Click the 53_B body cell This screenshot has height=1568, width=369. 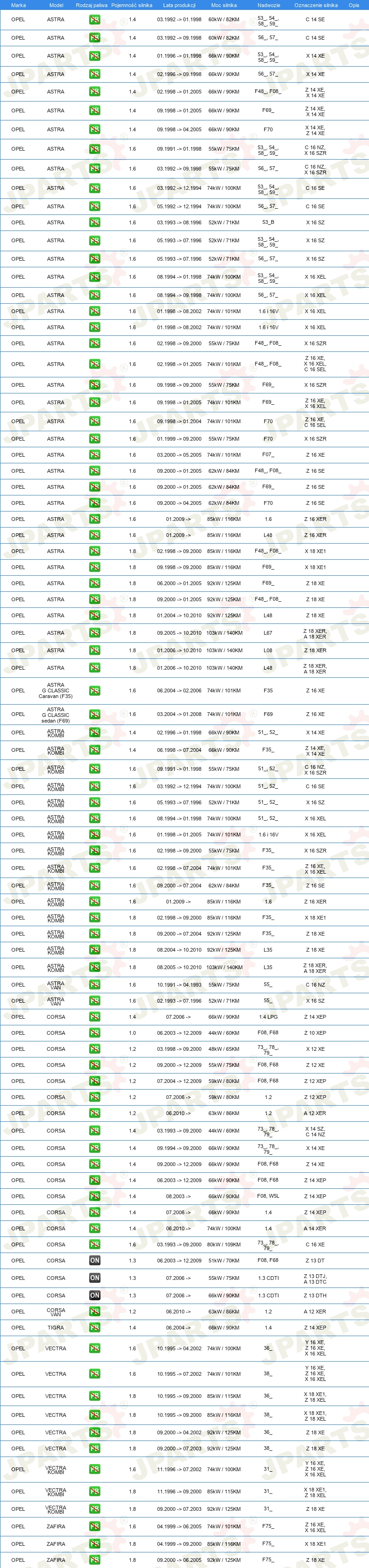tap(268, 222)
